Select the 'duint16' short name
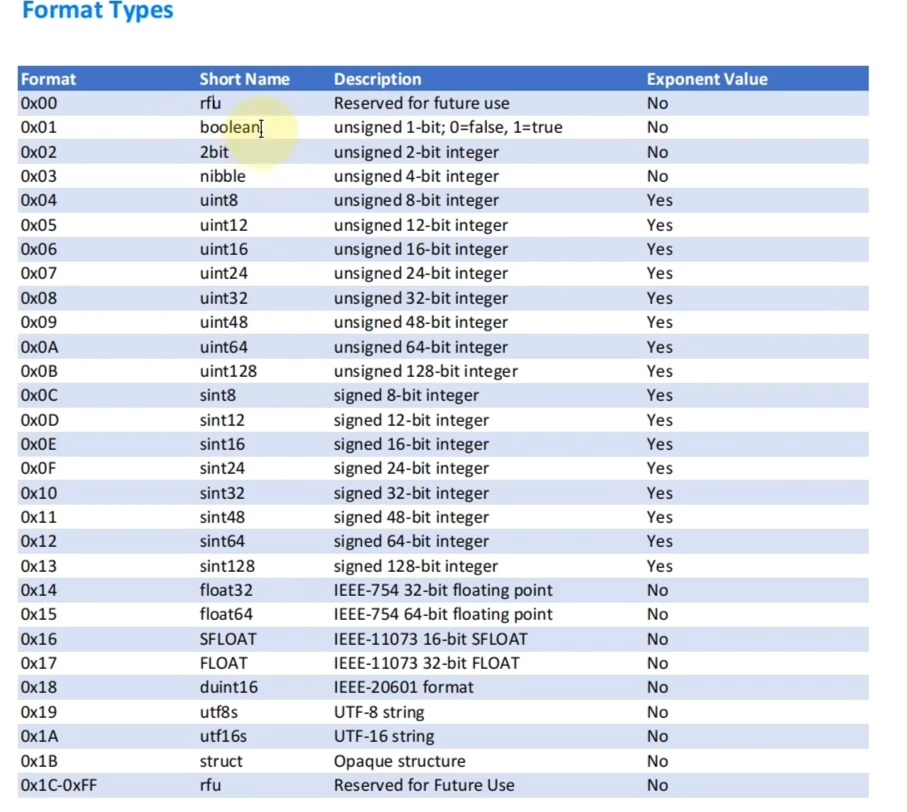This screenshot has height=812, width=907. point(228,688)
